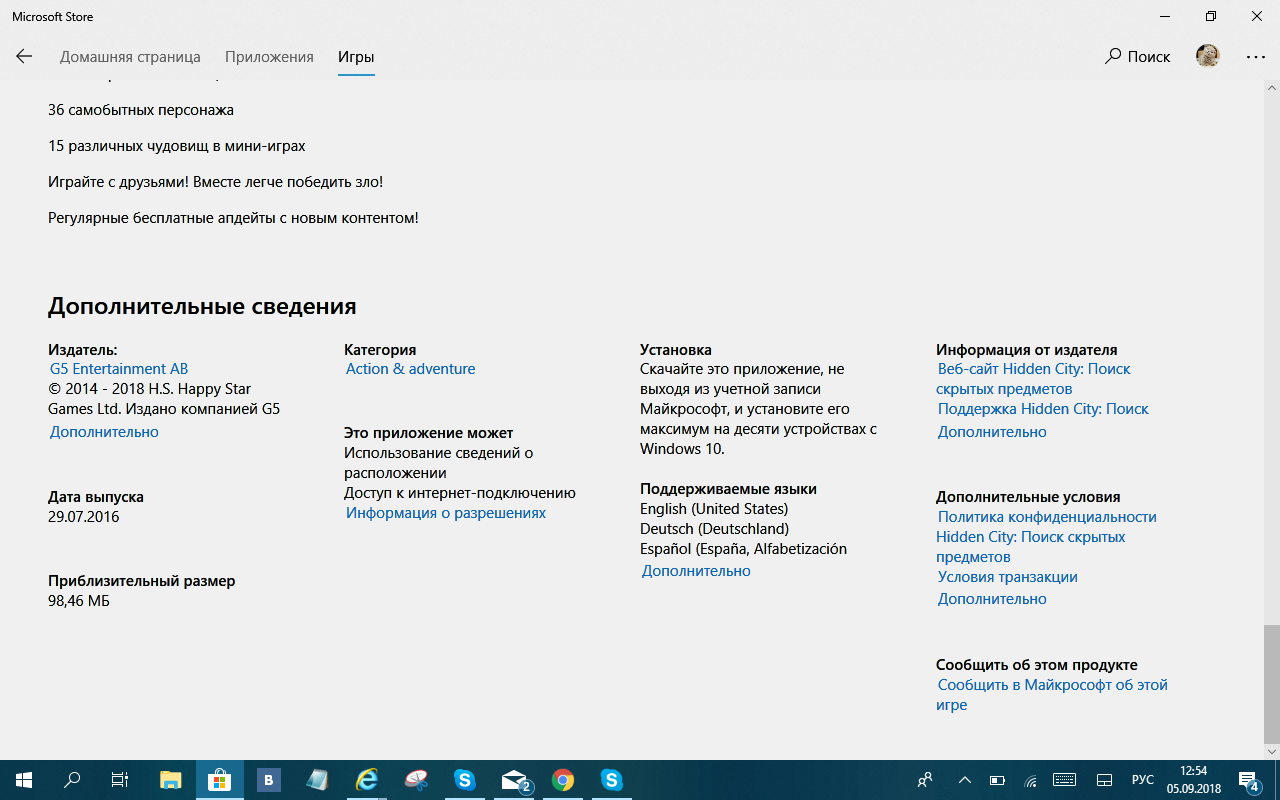1280x800 pixels.
Task: Click English (United States) language entry
Action: [x=714, y=509]
